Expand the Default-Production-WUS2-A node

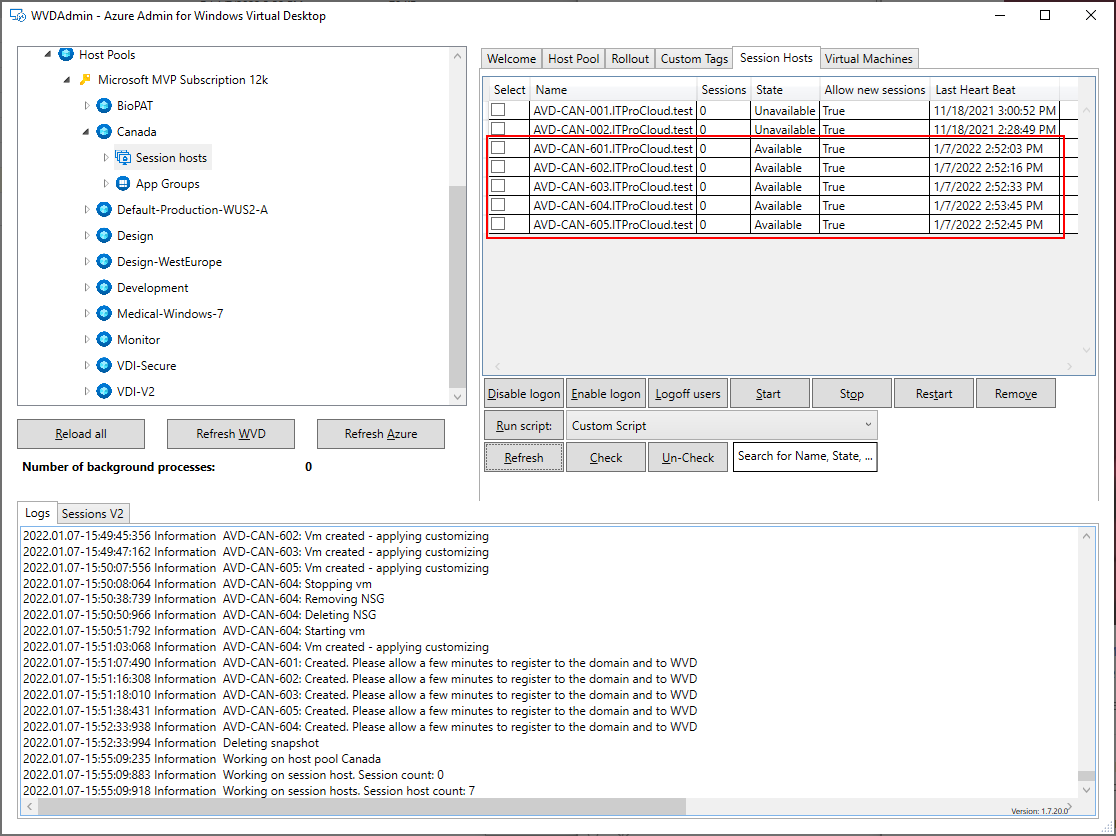pos(87,209)
